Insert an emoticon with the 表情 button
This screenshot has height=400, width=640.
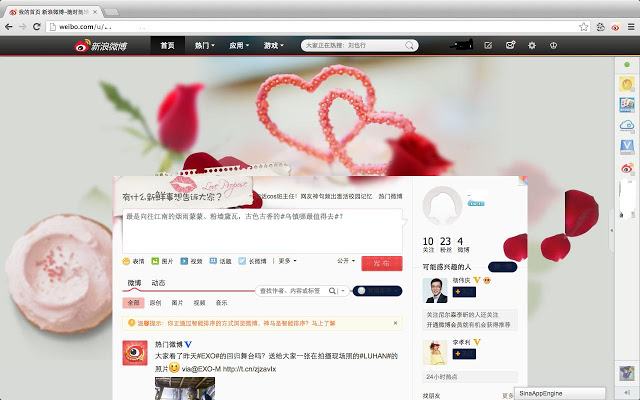tap(133, 261)
